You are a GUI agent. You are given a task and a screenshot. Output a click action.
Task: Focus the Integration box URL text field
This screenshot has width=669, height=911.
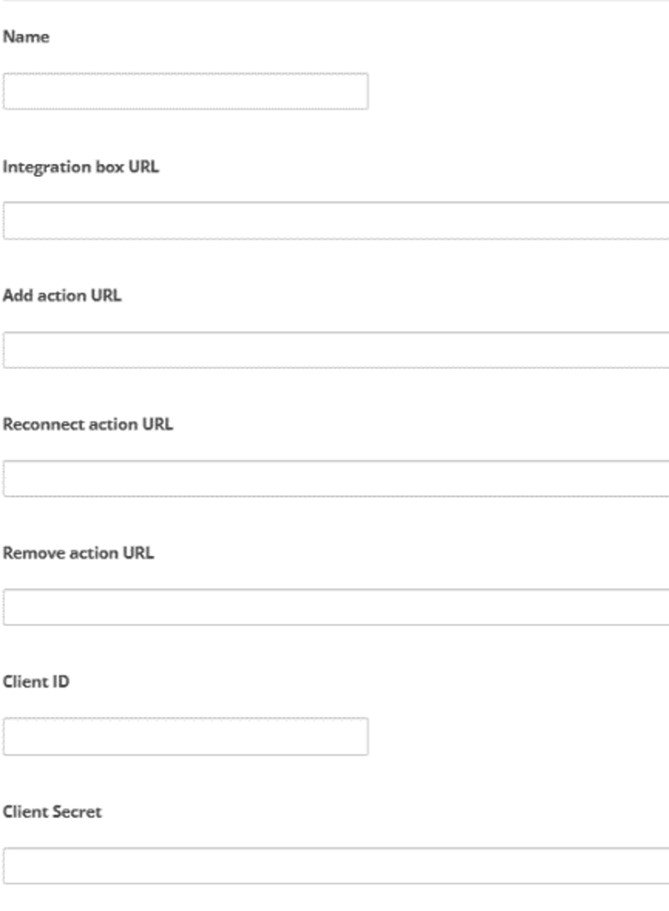click(335, 220)
